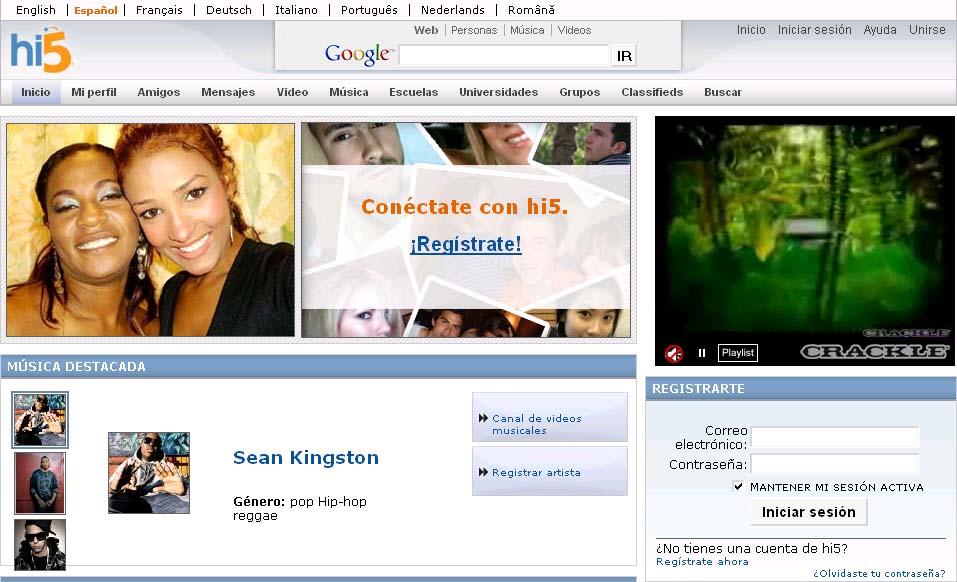
Task: Select the Español language
Action: coord(96,10)
